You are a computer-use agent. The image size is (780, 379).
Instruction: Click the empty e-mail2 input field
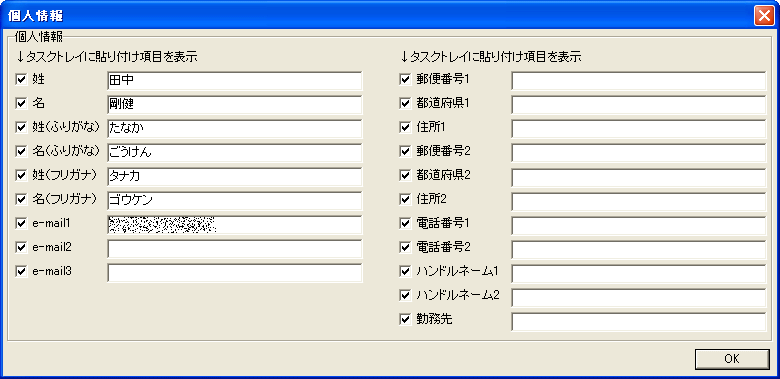click(x=234, y=249)
